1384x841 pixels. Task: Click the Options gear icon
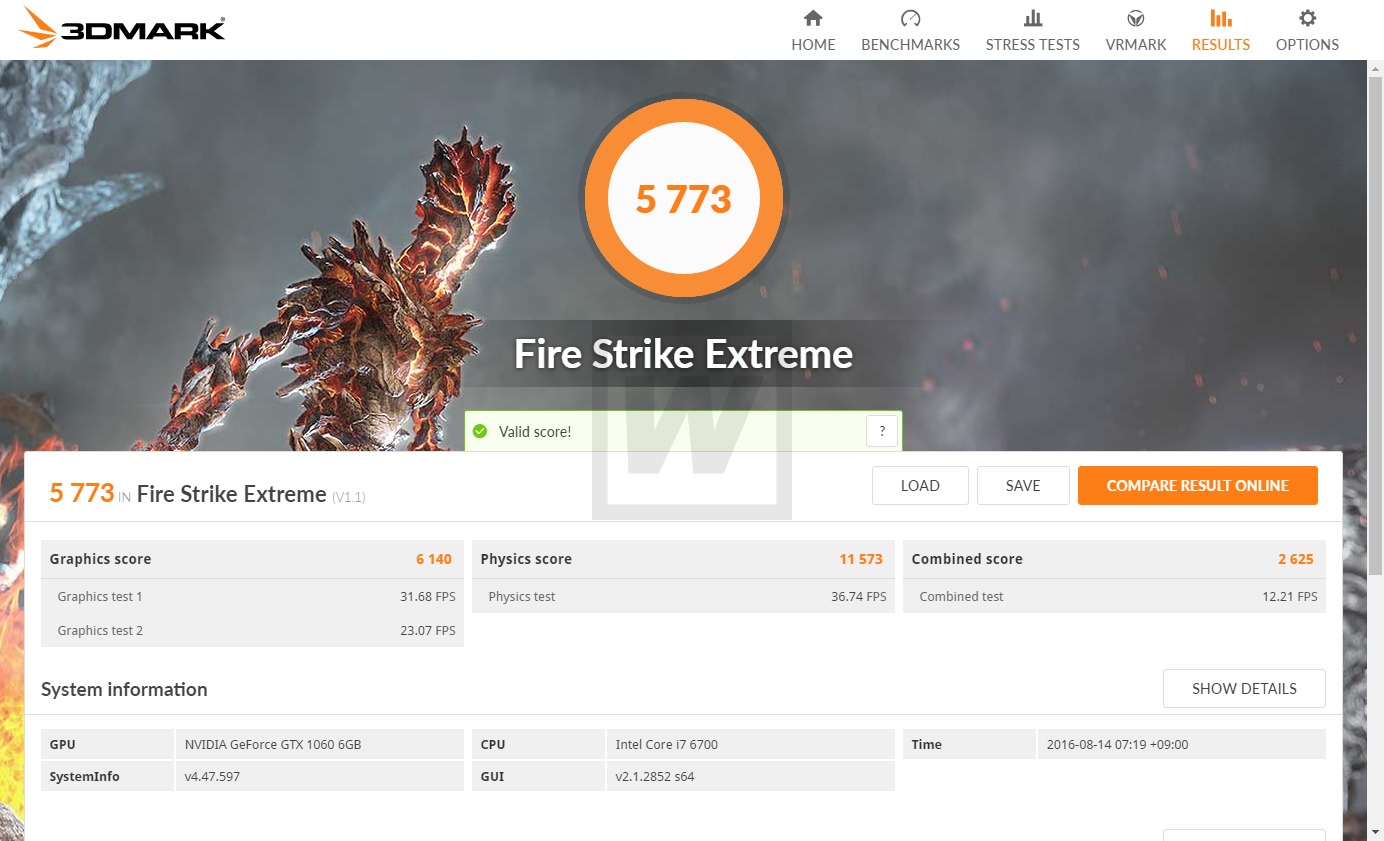[x=1307, y=18]
